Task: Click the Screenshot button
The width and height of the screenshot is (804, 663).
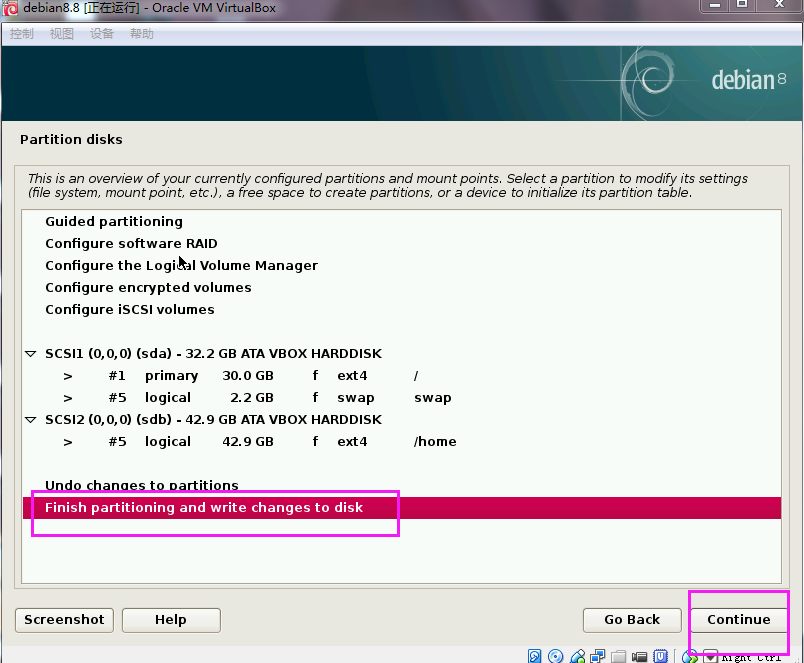Action: click(64, 620)
